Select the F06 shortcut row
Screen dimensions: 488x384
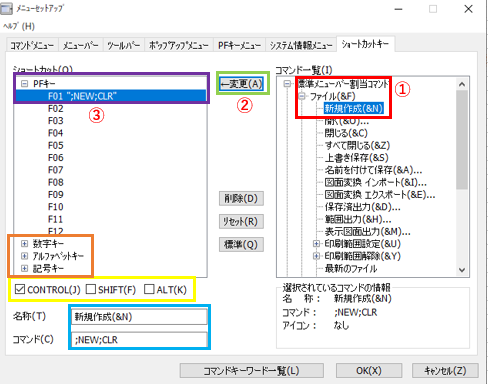56,158
